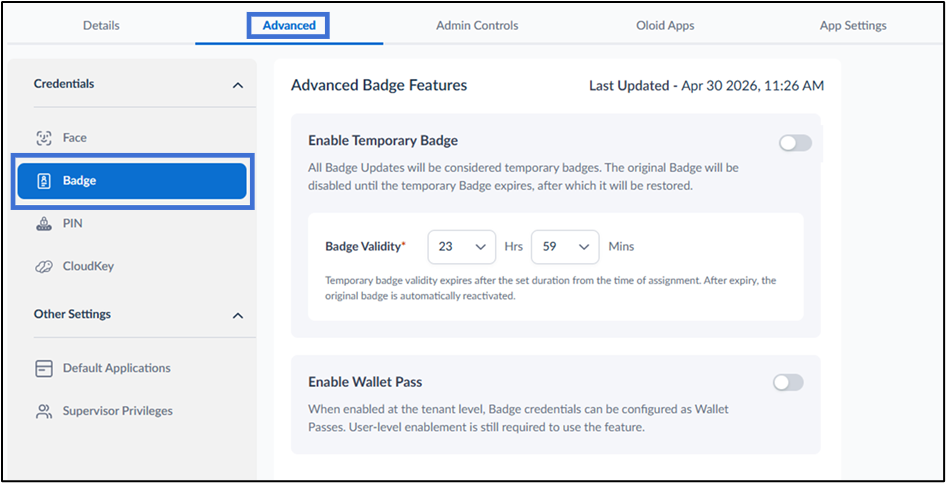946x483 pixels.
Task: Click the Hrs unit label
Action: click(513, 247)
